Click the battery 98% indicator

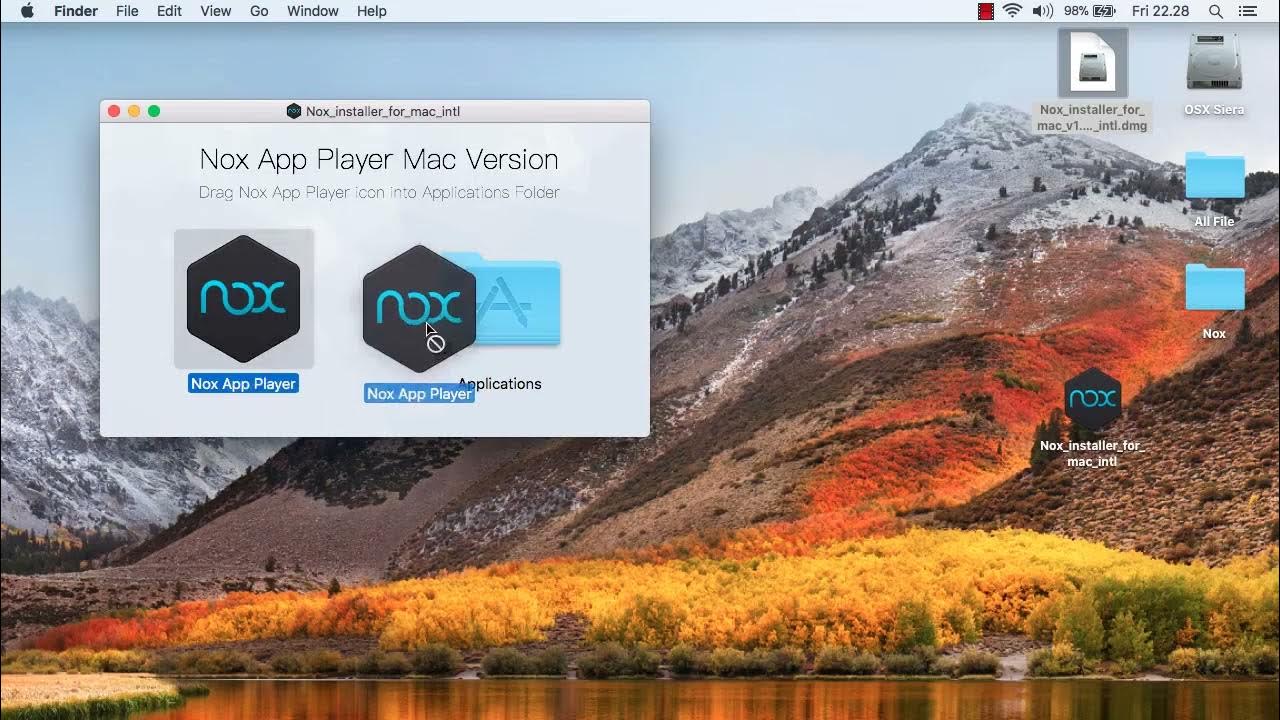pos(1089,11)
